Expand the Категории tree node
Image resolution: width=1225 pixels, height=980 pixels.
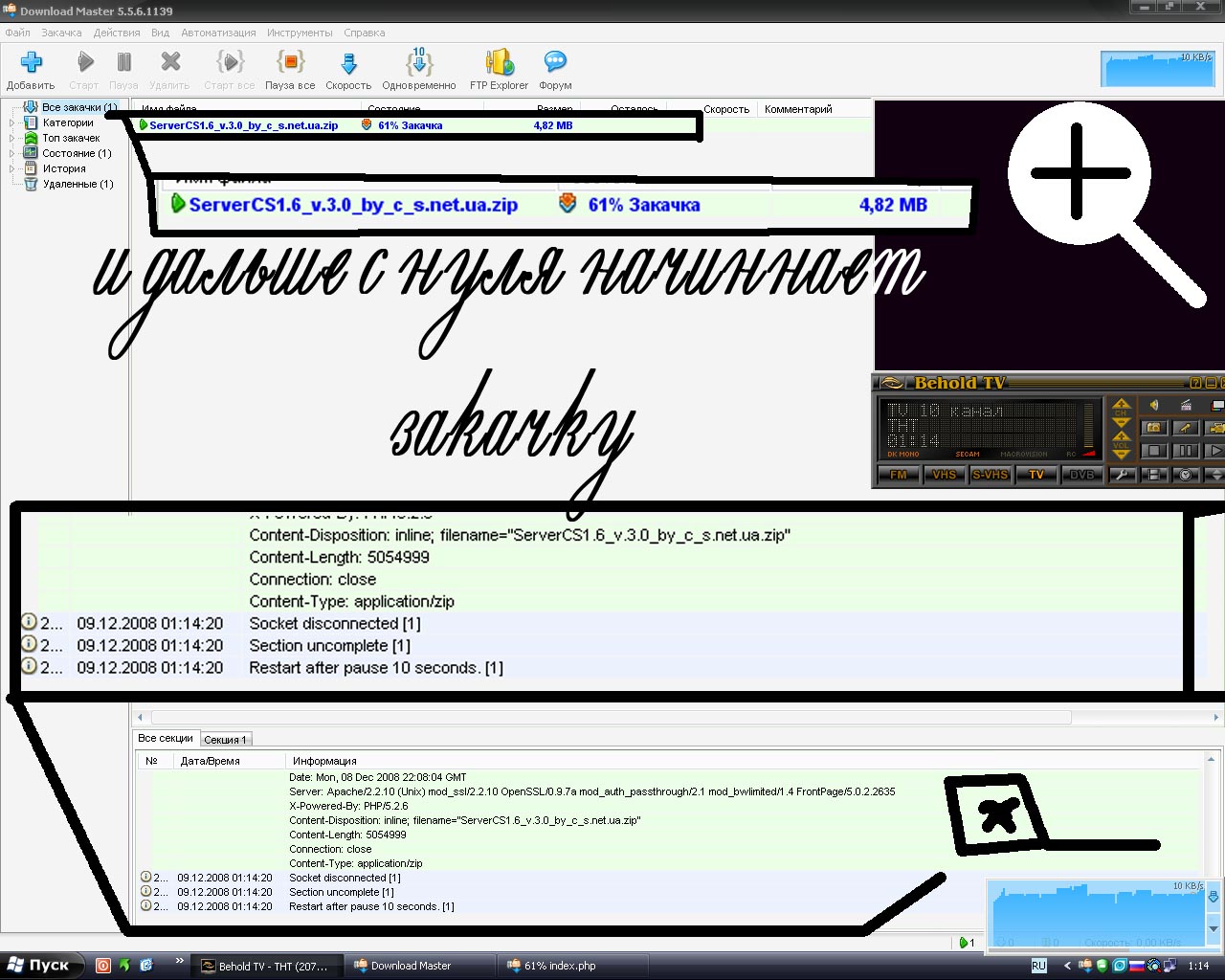pos(12,122)
